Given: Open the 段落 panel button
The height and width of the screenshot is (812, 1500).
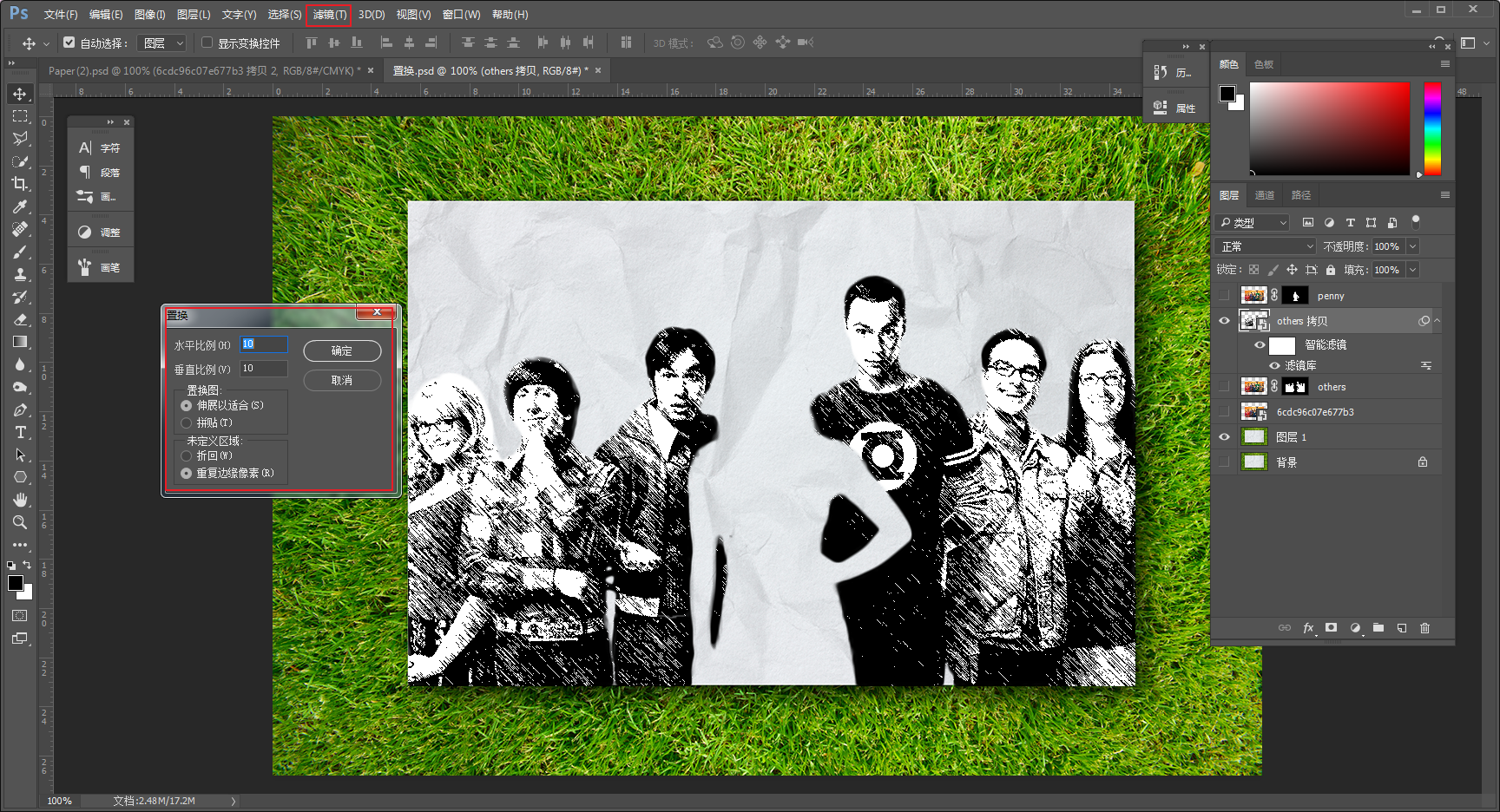Looking at the screenshot, I should click(101, 173).
